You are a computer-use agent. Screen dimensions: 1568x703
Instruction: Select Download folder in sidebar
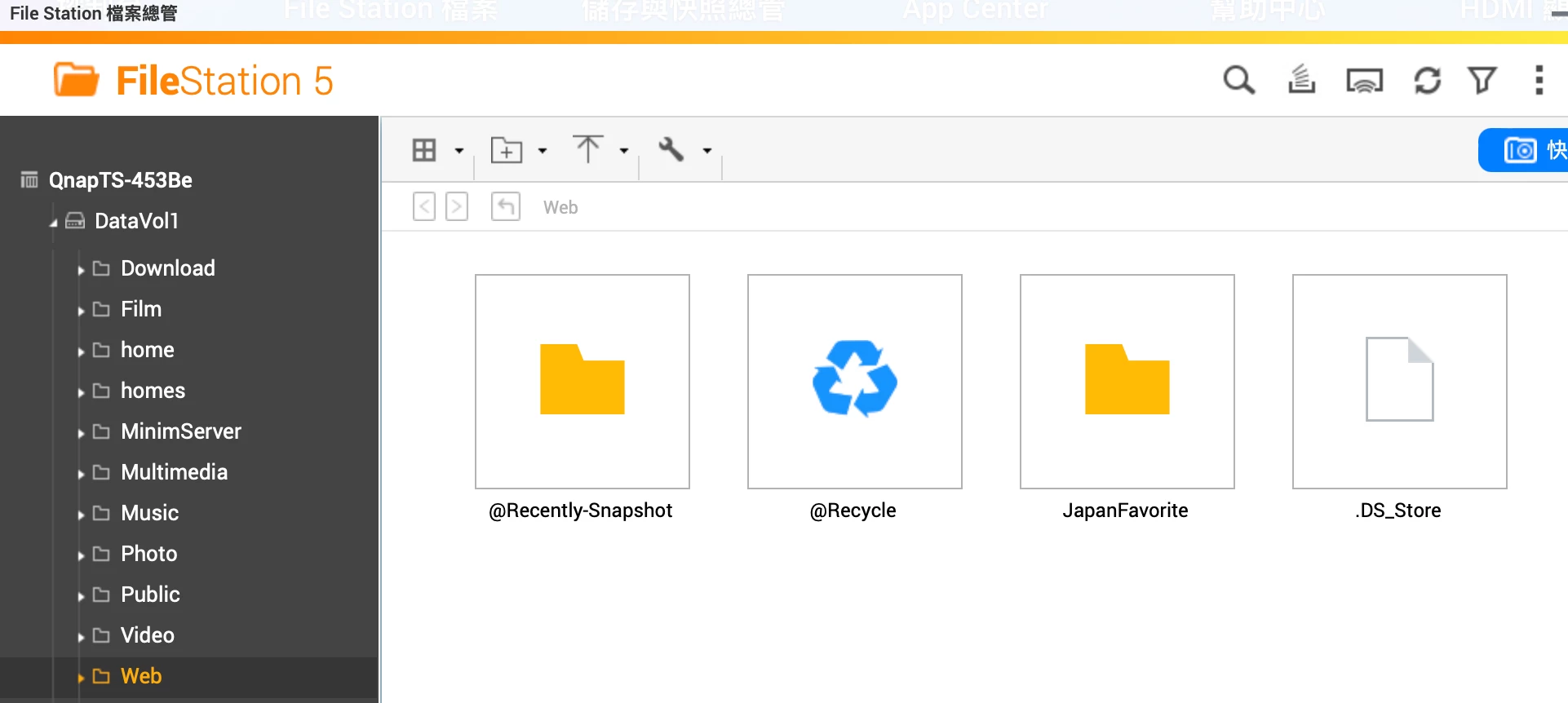[168, 268]
